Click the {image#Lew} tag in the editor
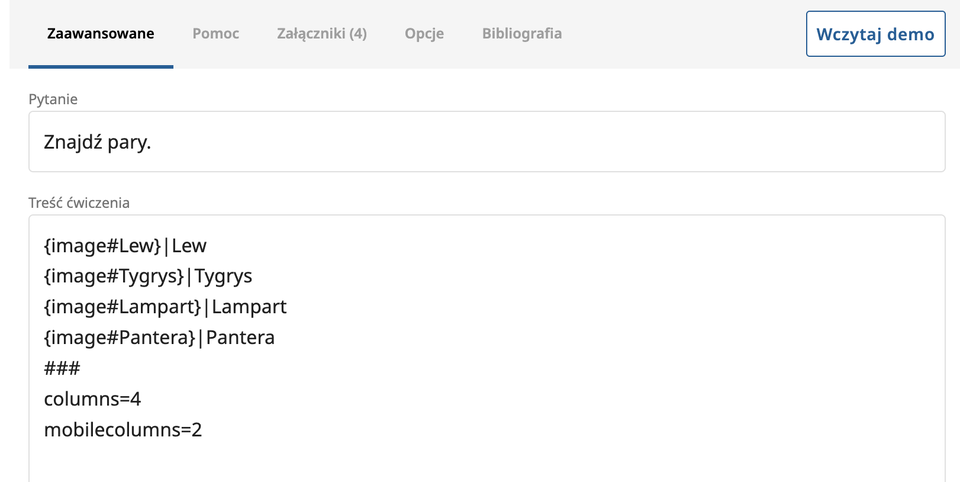The image size is (960, 482). pyautogui.click(x=101, y=246)
